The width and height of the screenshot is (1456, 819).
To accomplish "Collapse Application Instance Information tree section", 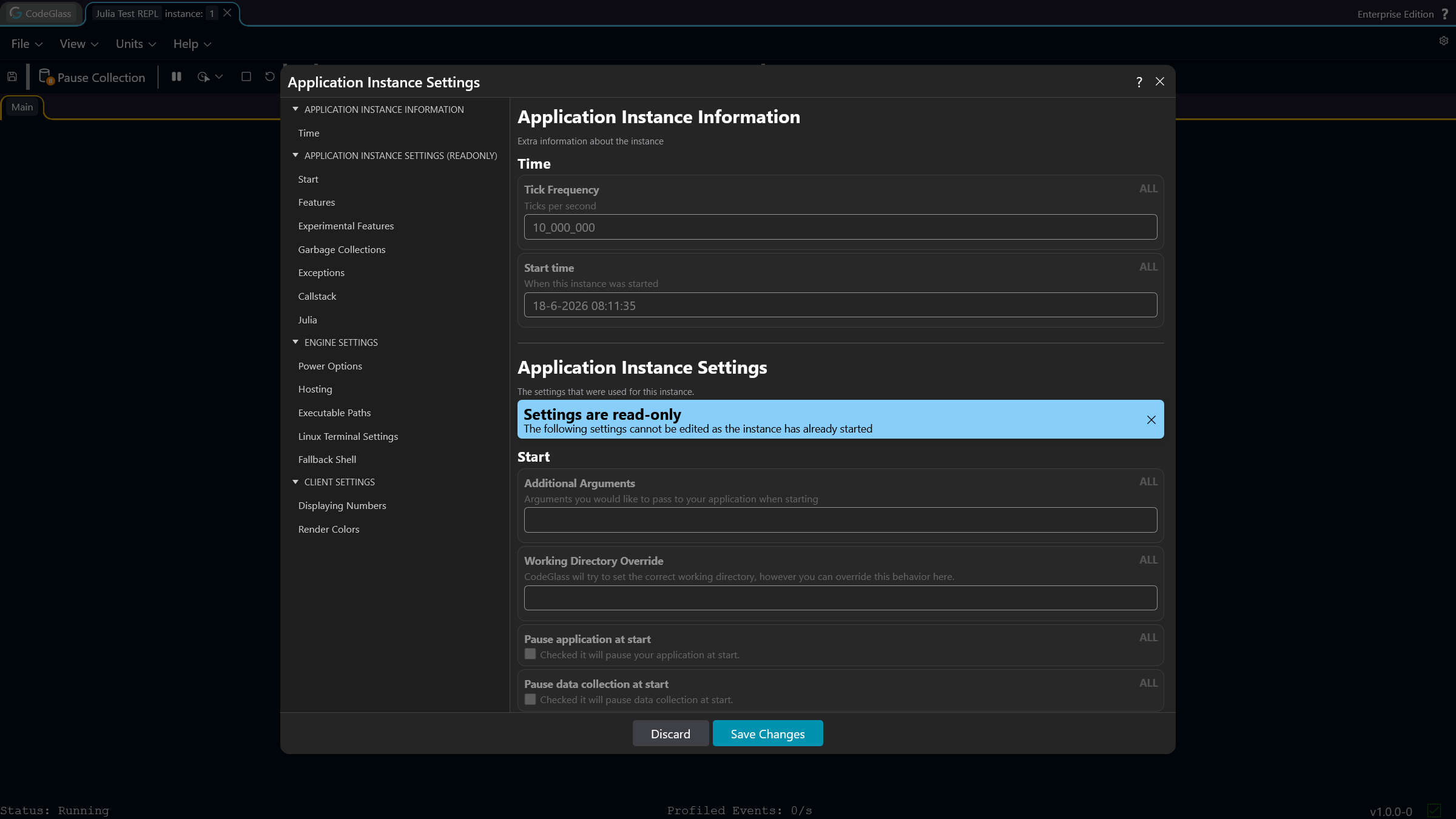I will pos(295,109).
